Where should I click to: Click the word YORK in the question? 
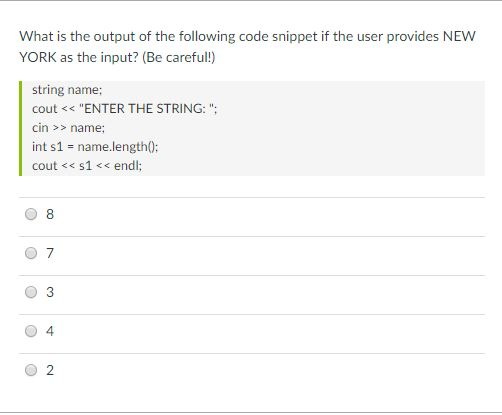[38, 57]
